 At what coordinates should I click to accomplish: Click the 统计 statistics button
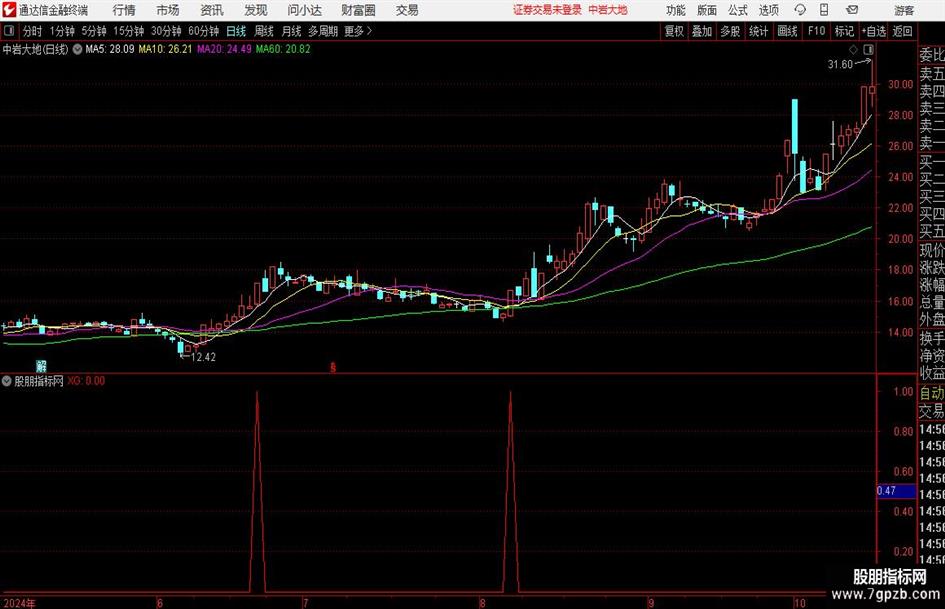pyautogui.click(x=758, y=31)
